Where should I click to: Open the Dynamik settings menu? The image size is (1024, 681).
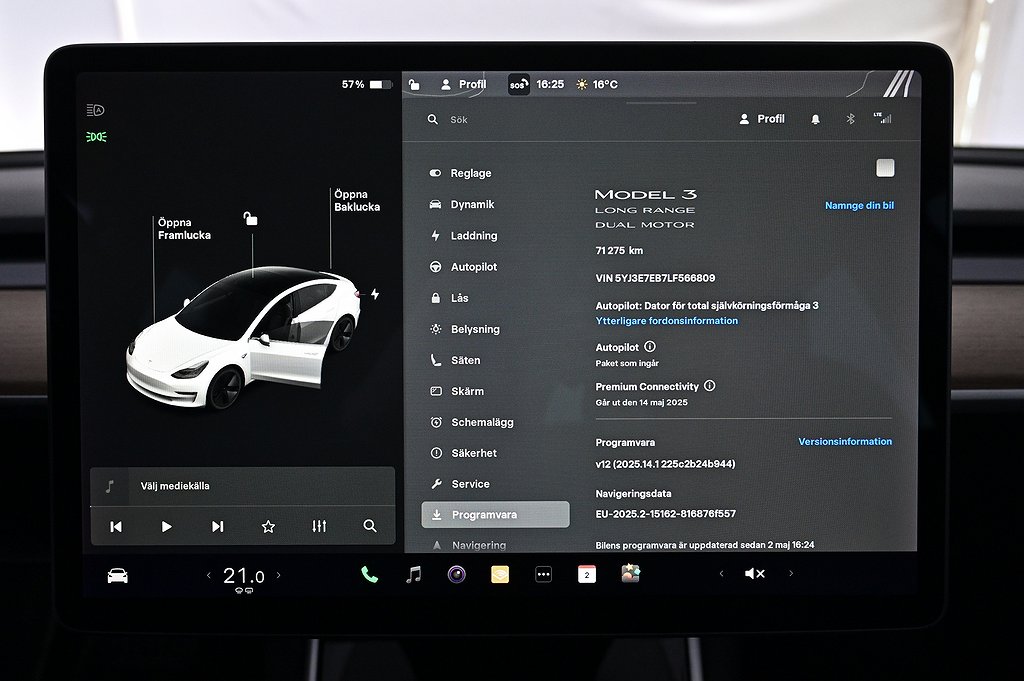click(x=462, y=204)
